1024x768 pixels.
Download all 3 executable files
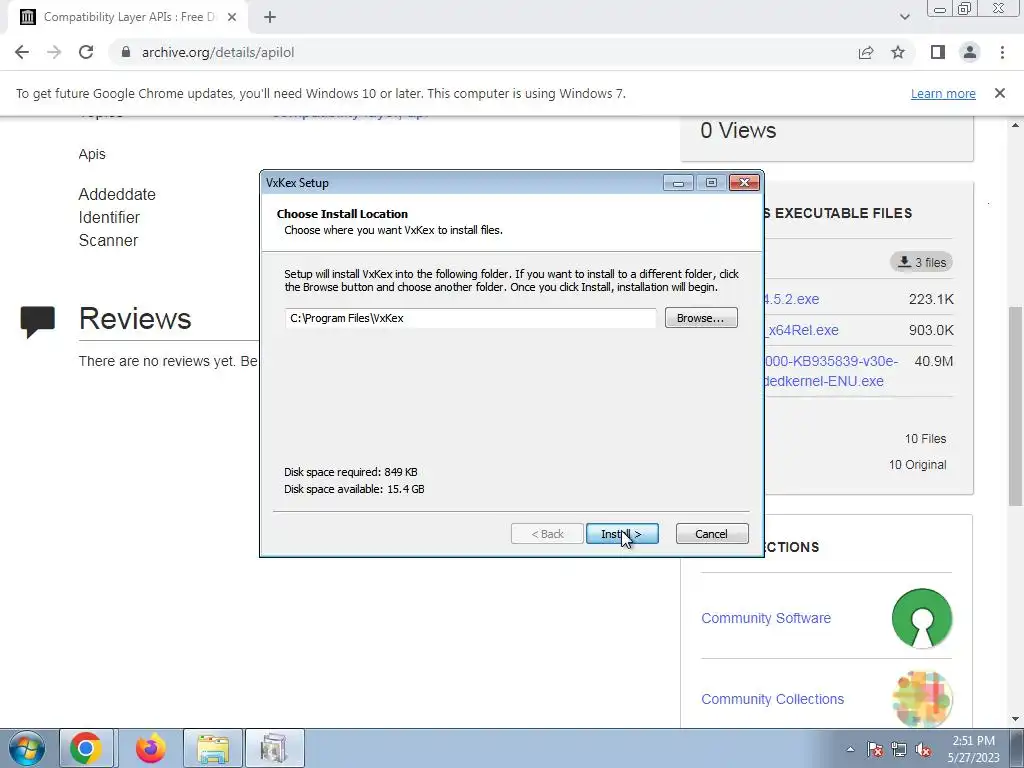pos(921,262)
